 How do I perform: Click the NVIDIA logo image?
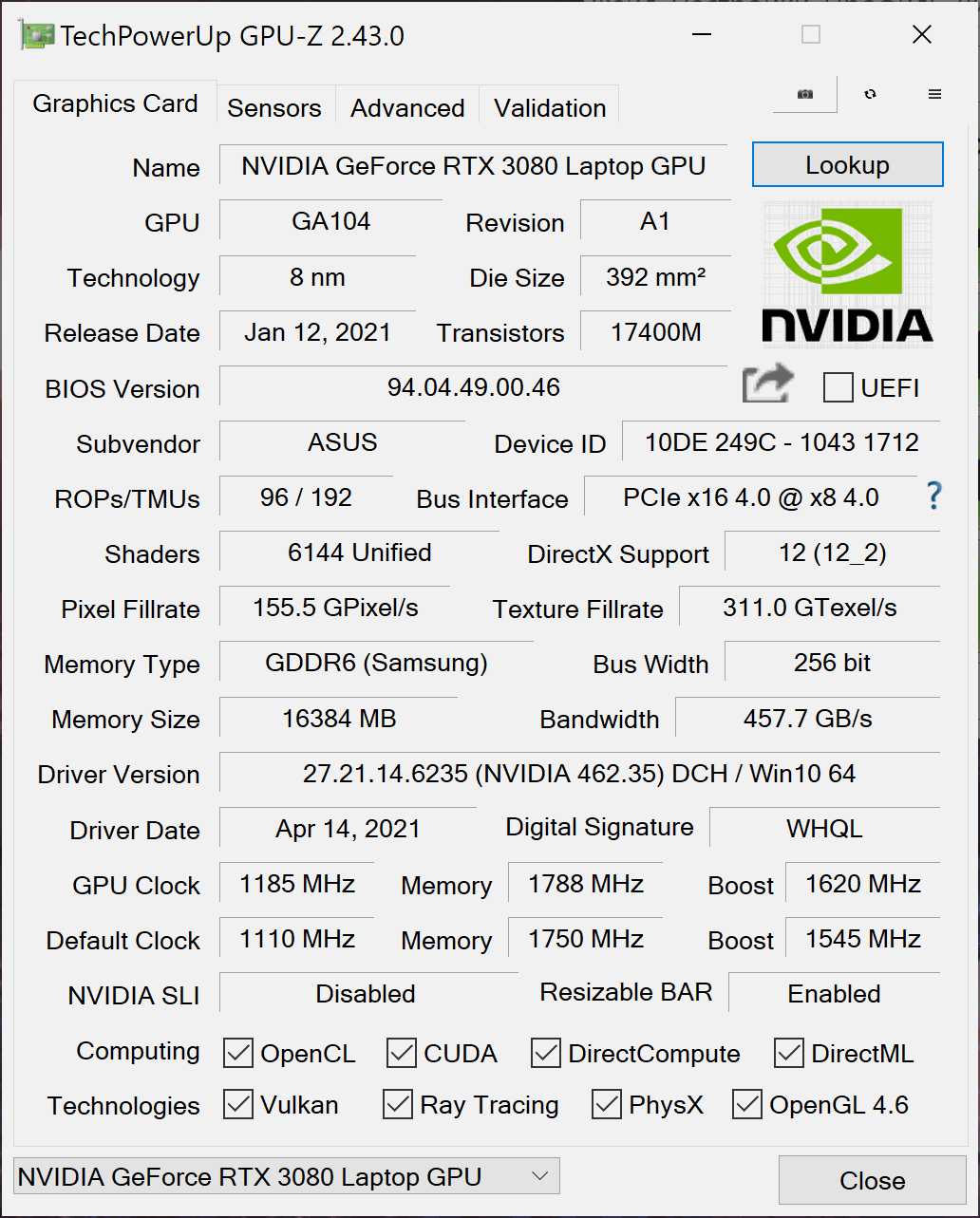pyautogui.click(x=848, y=273)
